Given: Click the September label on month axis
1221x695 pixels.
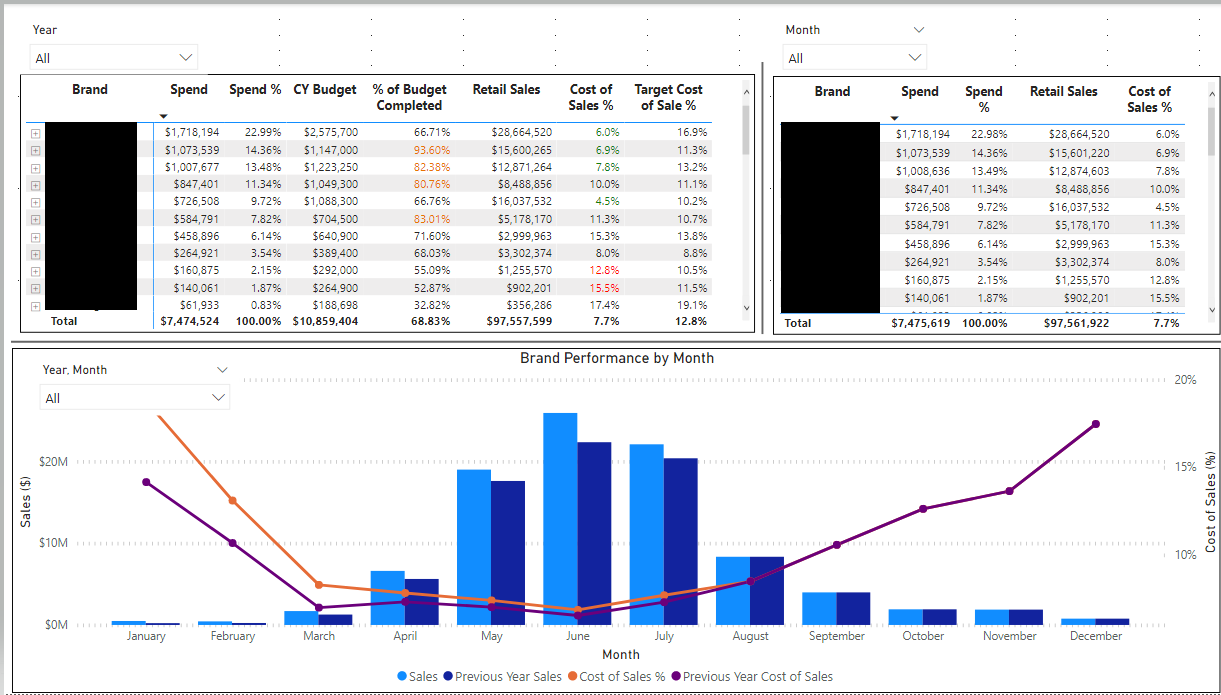Looking at the screenshot, I should pyautogui.click(x=837, y=636).
